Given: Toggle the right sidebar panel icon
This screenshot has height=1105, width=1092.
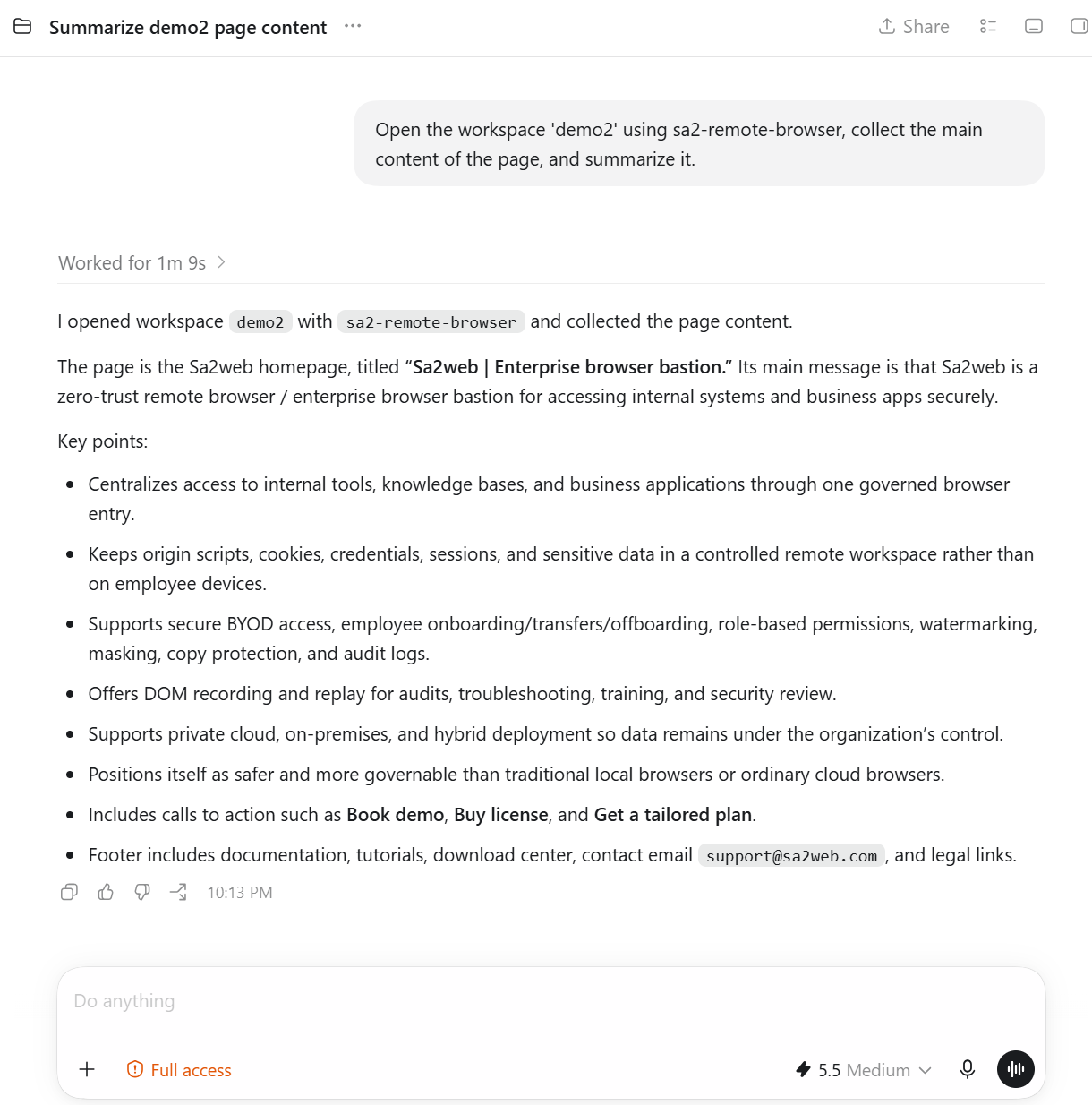Looking at the screenshot, I should [1079, 27].
